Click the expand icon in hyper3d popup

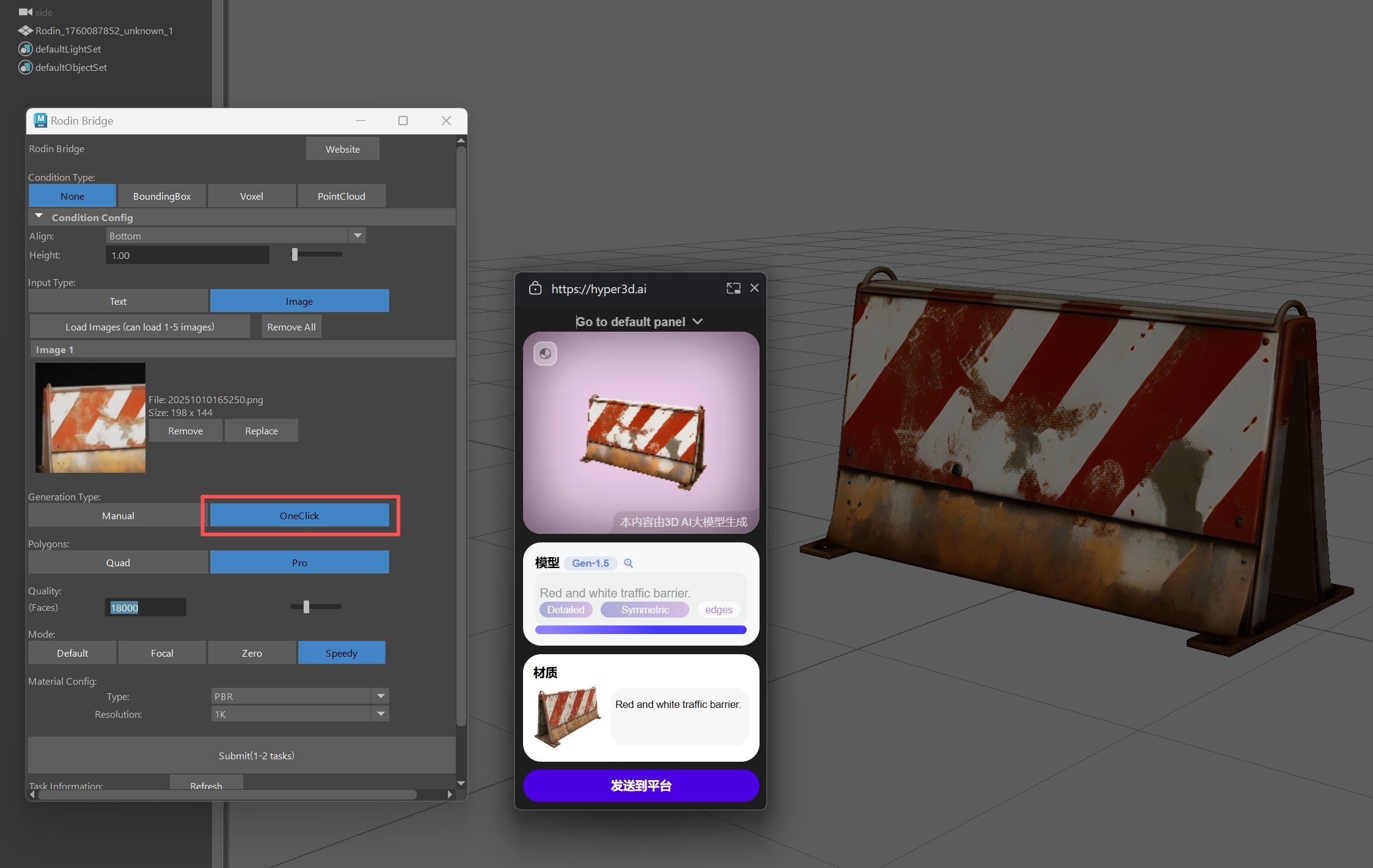tap(733, 288)
